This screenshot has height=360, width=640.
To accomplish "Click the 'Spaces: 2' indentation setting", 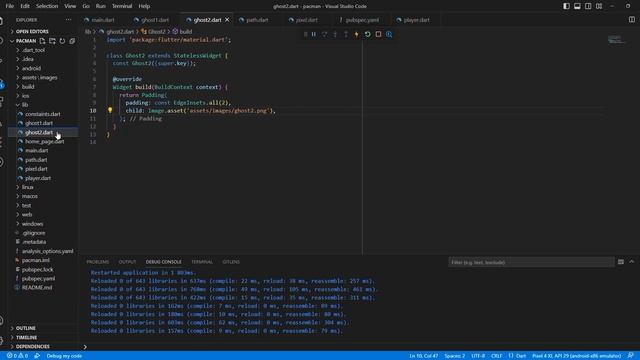I will tap(454, 356).
